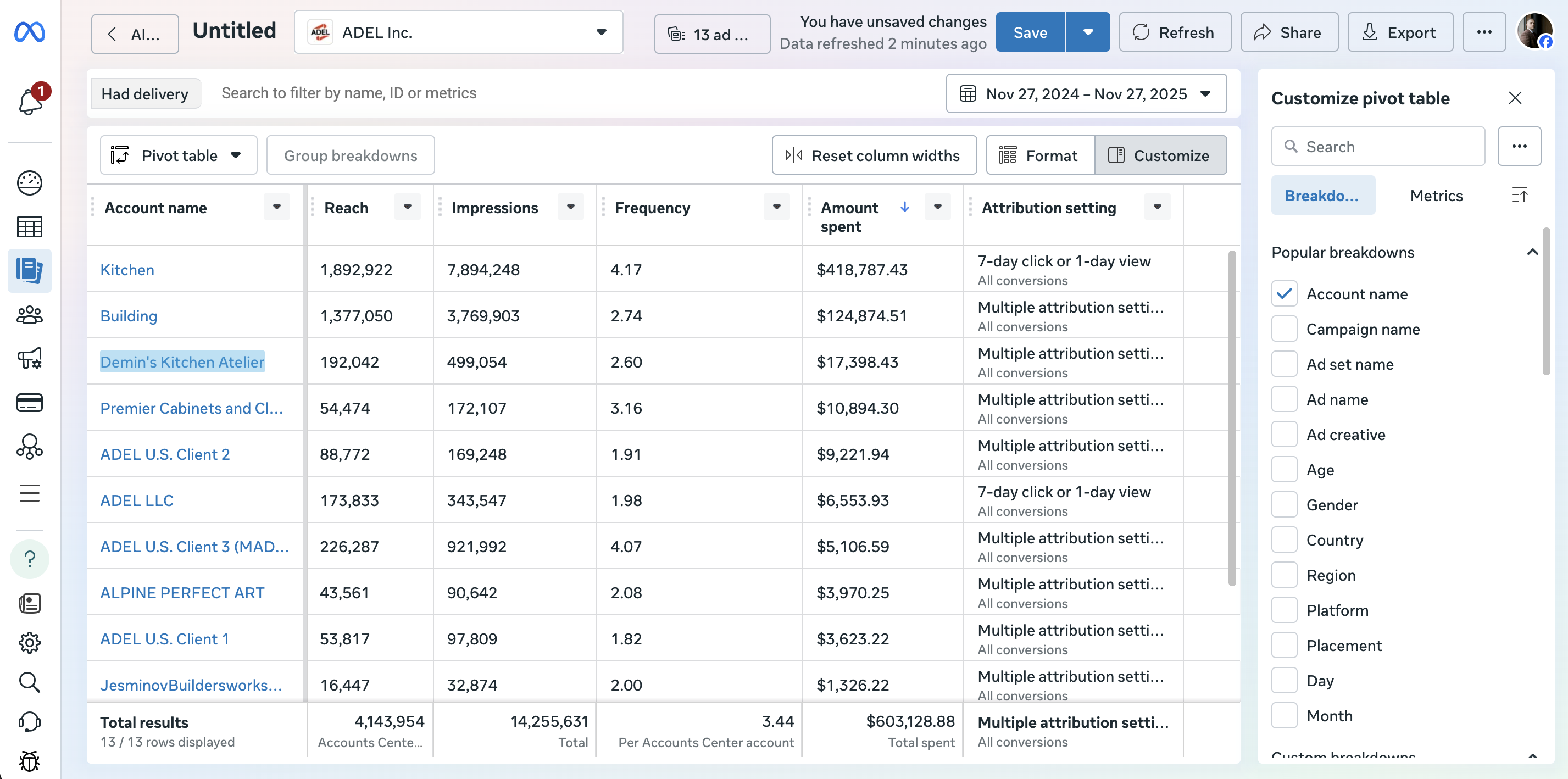Switch to the Breakdowns tab
Viewport: 1568px width, 779px height.
(x=1323, y=196)
